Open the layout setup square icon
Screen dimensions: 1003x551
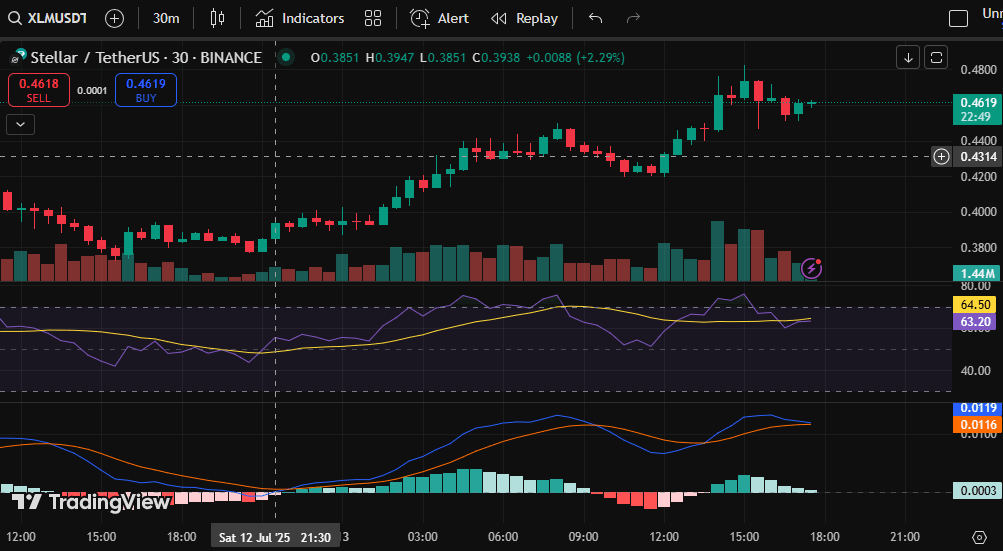click(x=958, y=18)
